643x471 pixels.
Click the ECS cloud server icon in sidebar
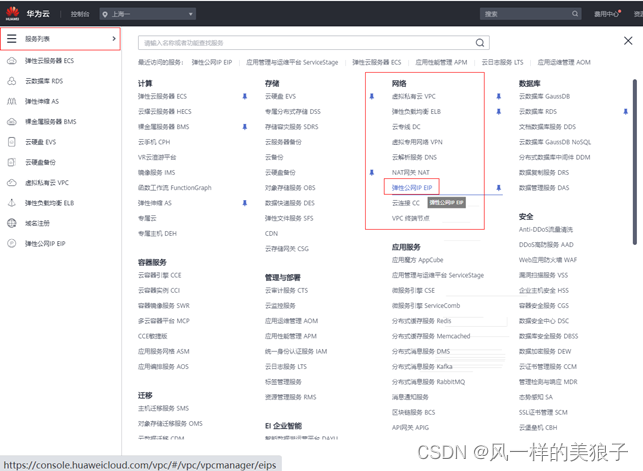[12, 61]
